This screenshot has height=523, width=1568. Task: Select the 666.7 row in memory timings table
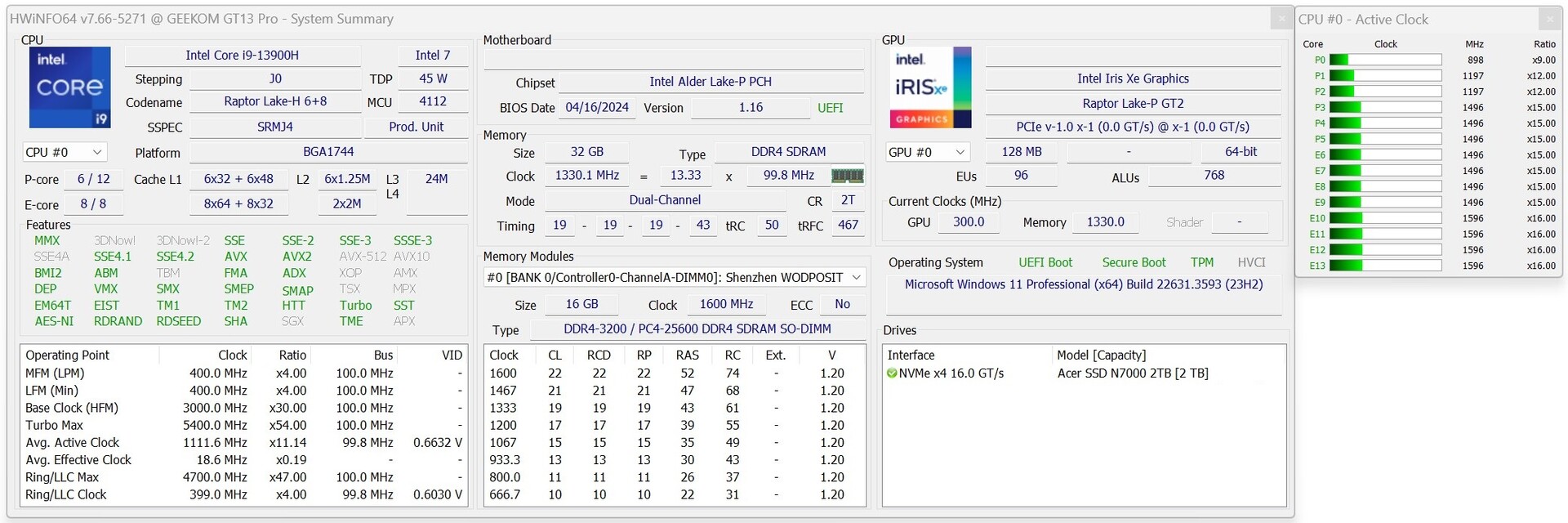pyautogui.click(x=675, y=494)
